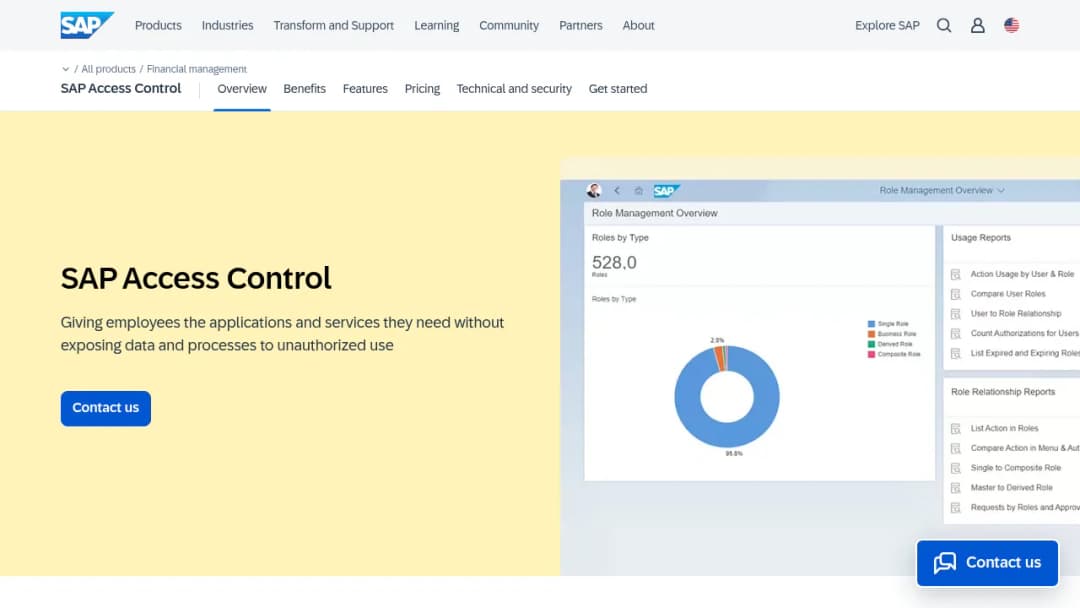Follow the Financial management breadcrumb link
1080x608 pixels.
(196, 69)
